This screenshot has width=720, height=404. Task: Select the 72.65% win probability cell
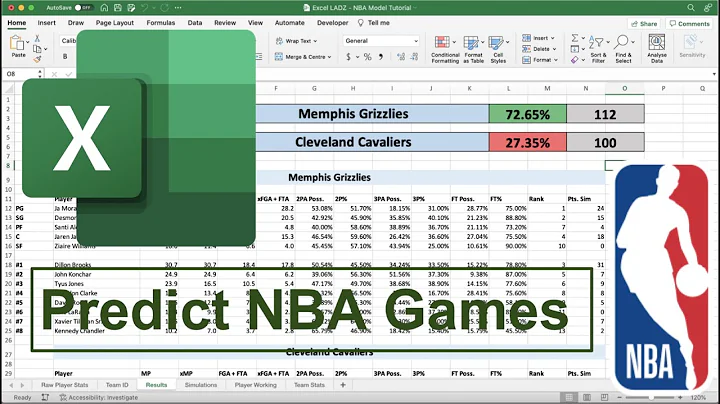[x=528, y=114]
